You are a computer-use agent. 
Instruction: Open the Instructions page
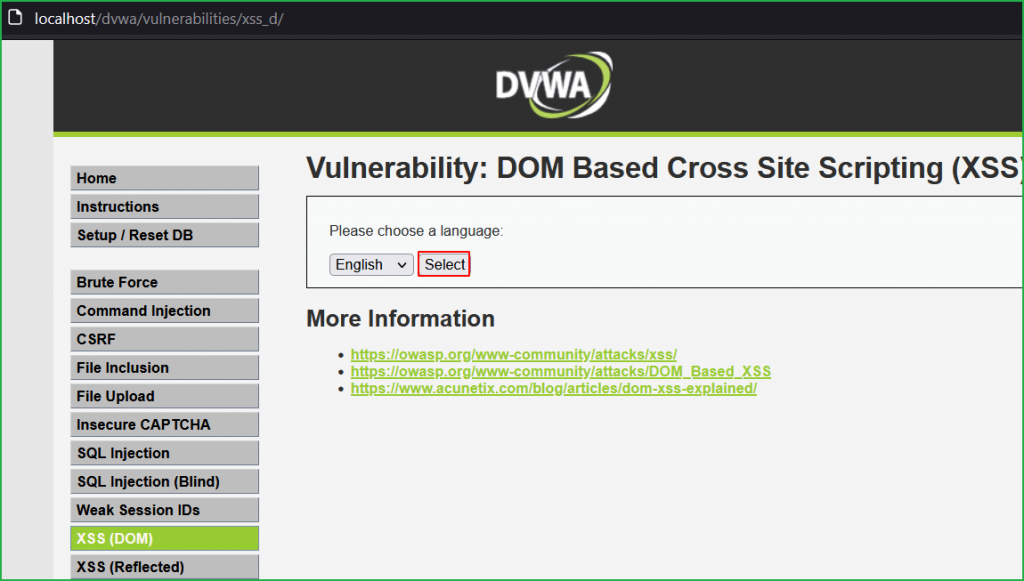165,207
